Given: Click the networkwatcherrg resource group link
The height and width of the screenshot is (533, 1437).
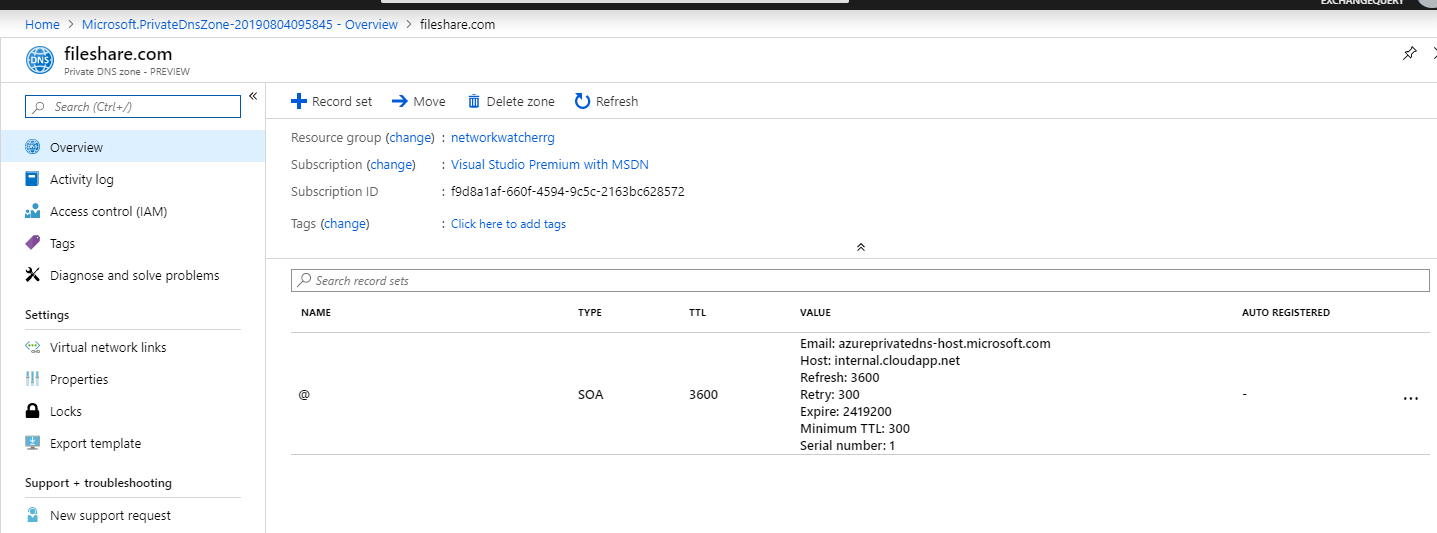Looking at the screenshot, I should [501, 137].
